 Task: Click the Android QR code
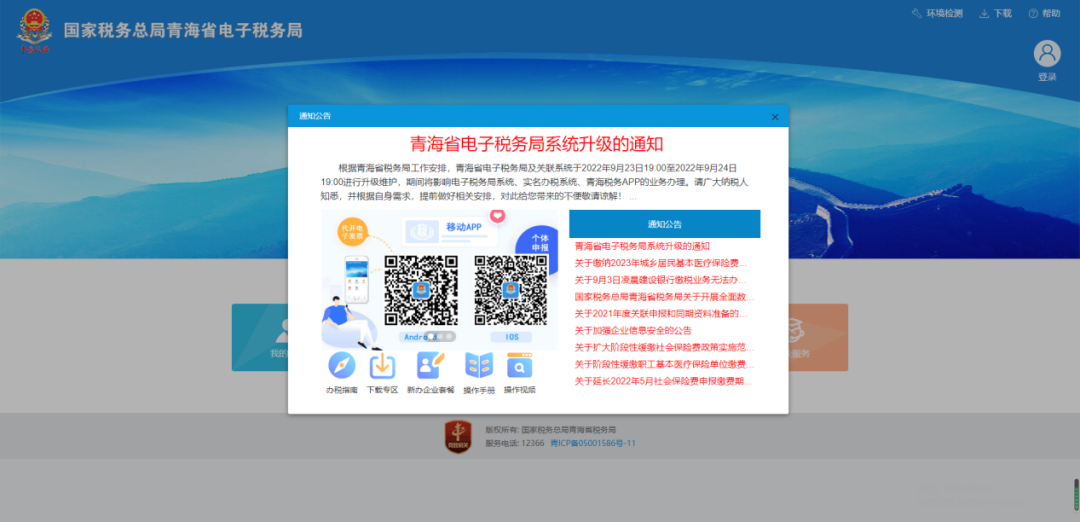click(x=421, y=290)
